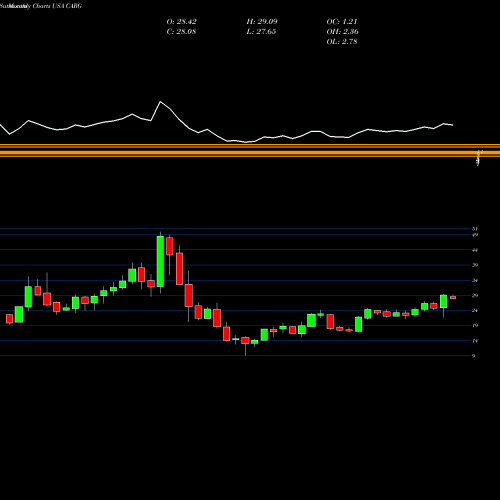Click the price axis label 19
This screenshot has height=500, width=500.
coord(475,326)
